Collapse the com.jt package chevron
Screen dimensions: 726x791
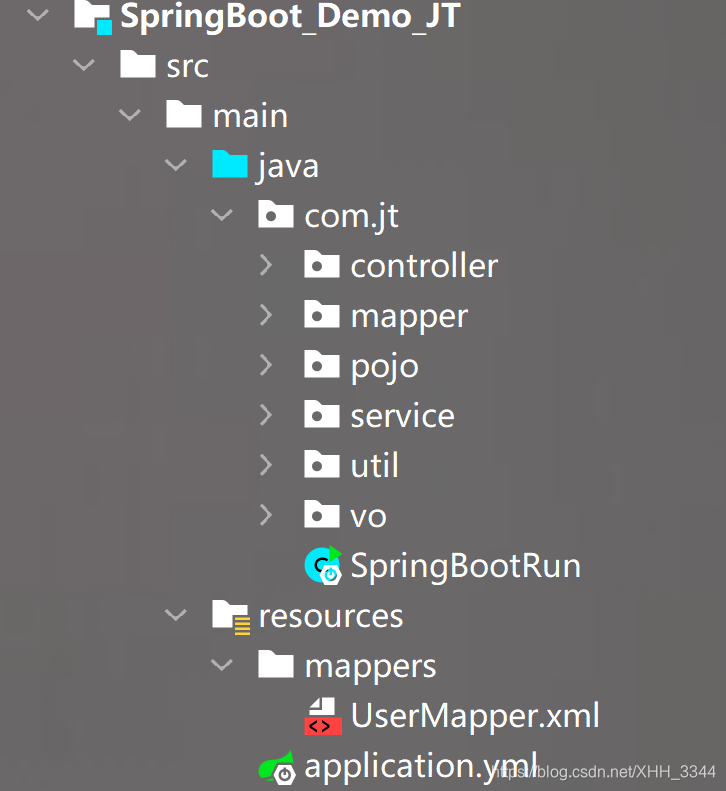click(221, 215)
